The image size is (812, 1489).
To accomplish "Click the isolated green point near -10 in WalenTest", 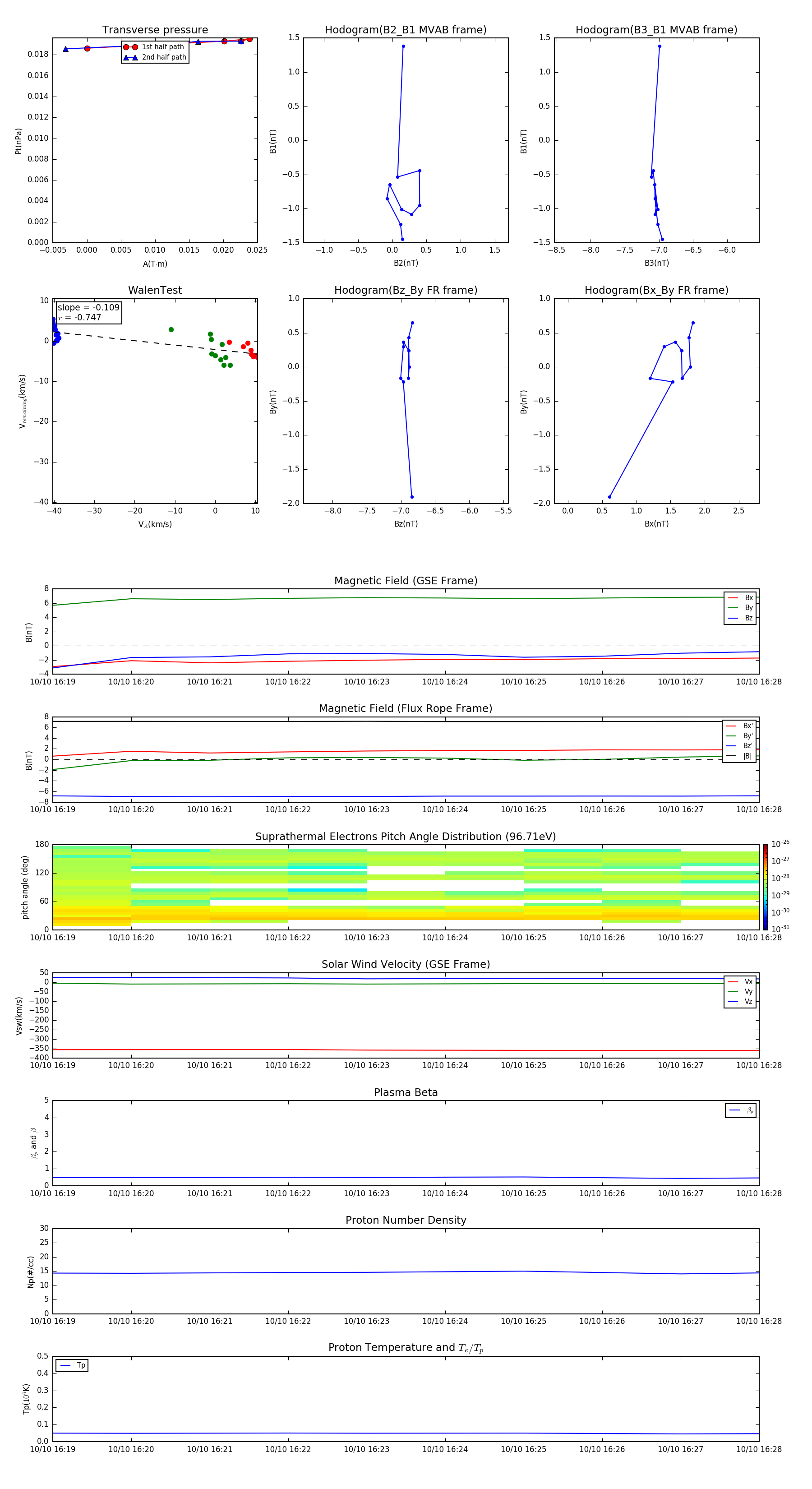I will pos(171,329).
